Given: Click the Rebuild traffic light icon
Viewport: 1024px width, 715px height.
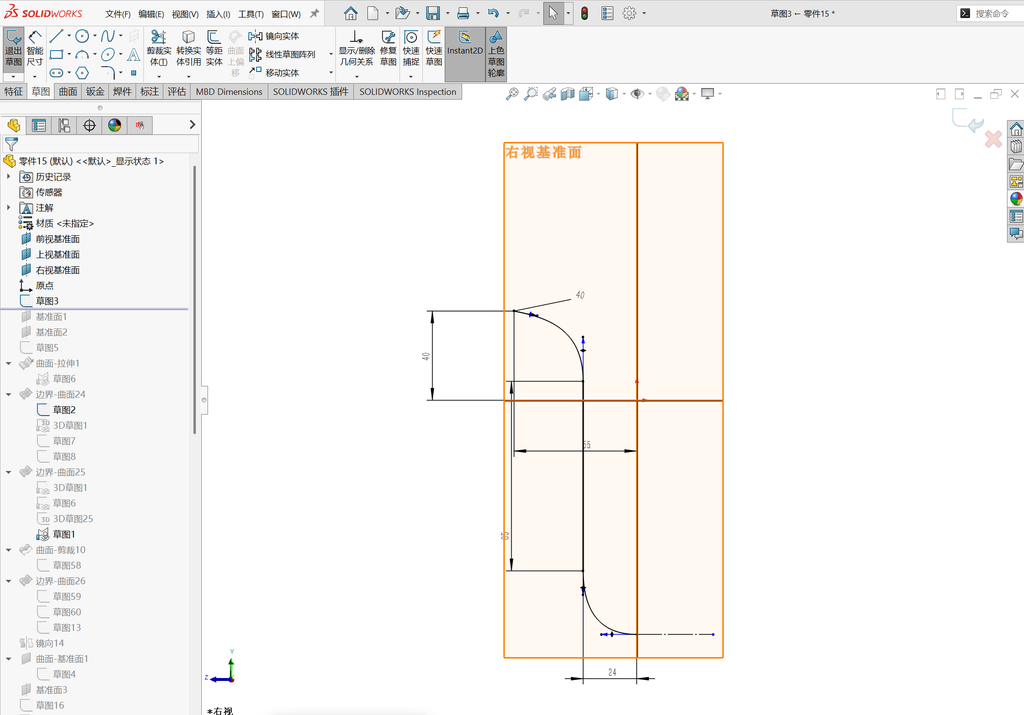Looking at the screenshot, I should pos(584,13).
